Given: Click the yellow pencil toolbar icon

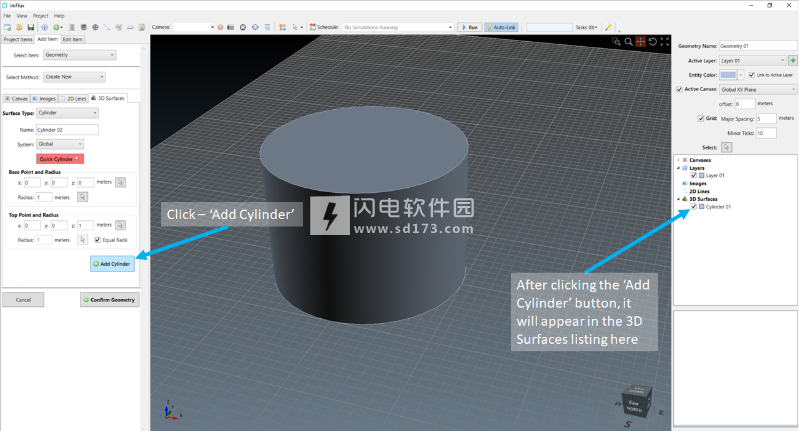Looking at the screenshot, I should point(608,27).
